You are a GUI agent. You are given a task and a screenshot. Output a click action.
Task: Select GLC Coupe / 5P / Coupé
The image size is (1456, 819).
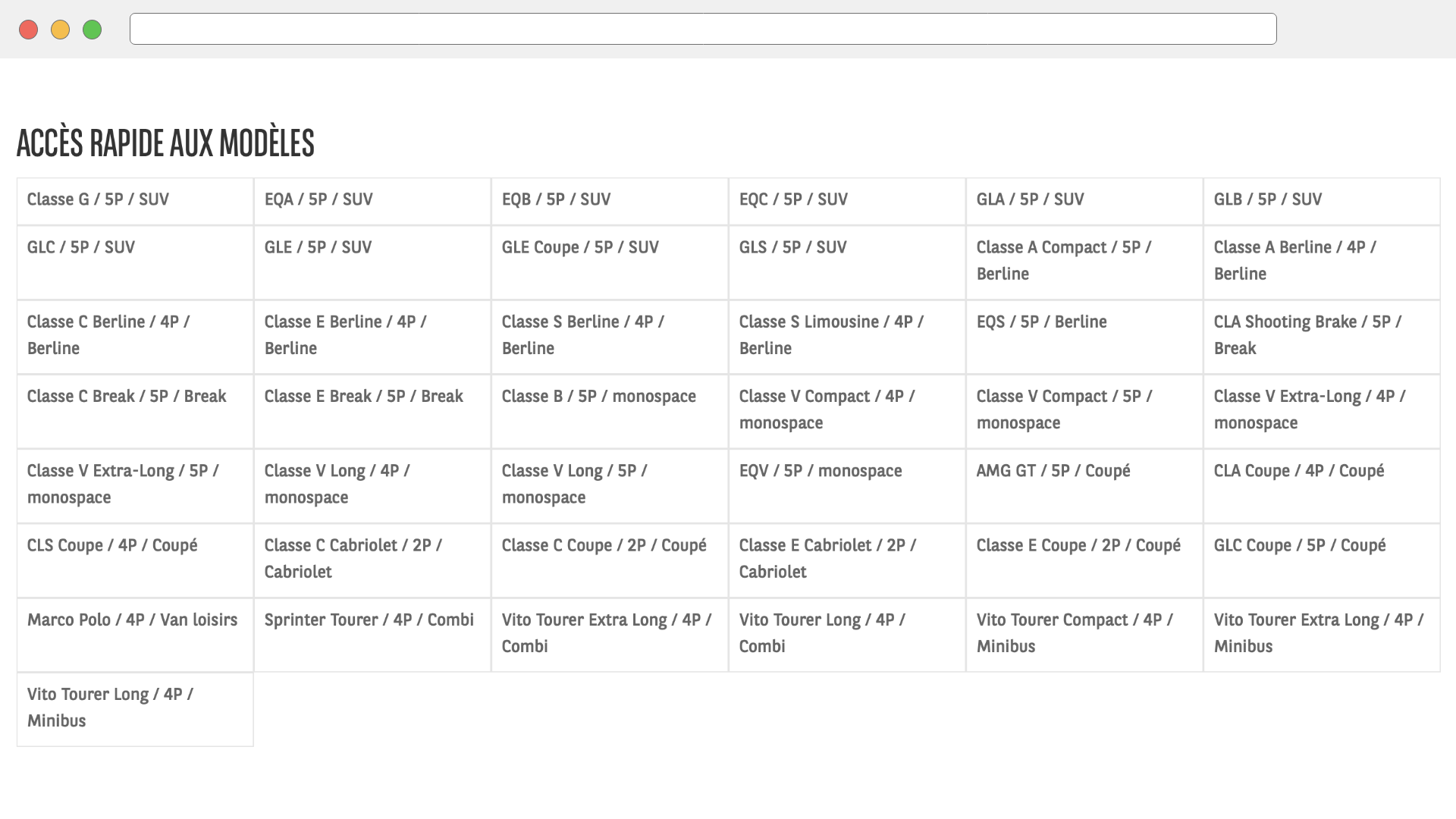(x=1299, y=545)
